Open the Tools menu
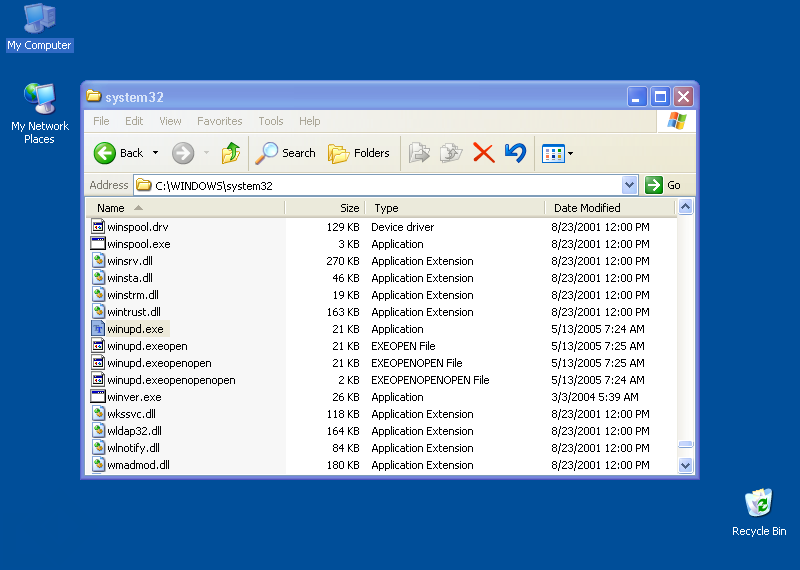This screenshot has height=570, width=800. [x=270, y=121]
